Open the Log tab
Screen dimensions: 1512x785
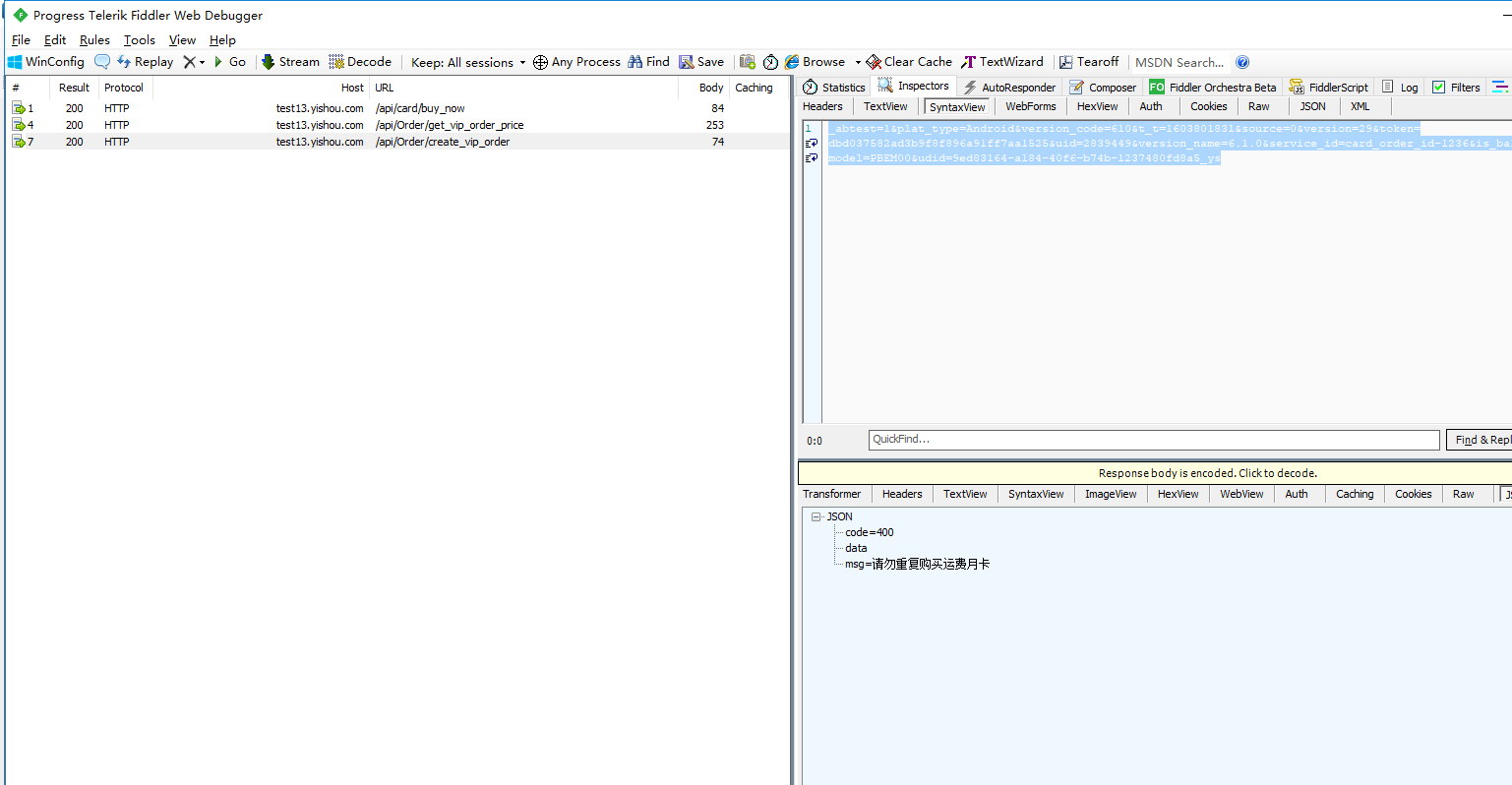tap(1400, 87)
